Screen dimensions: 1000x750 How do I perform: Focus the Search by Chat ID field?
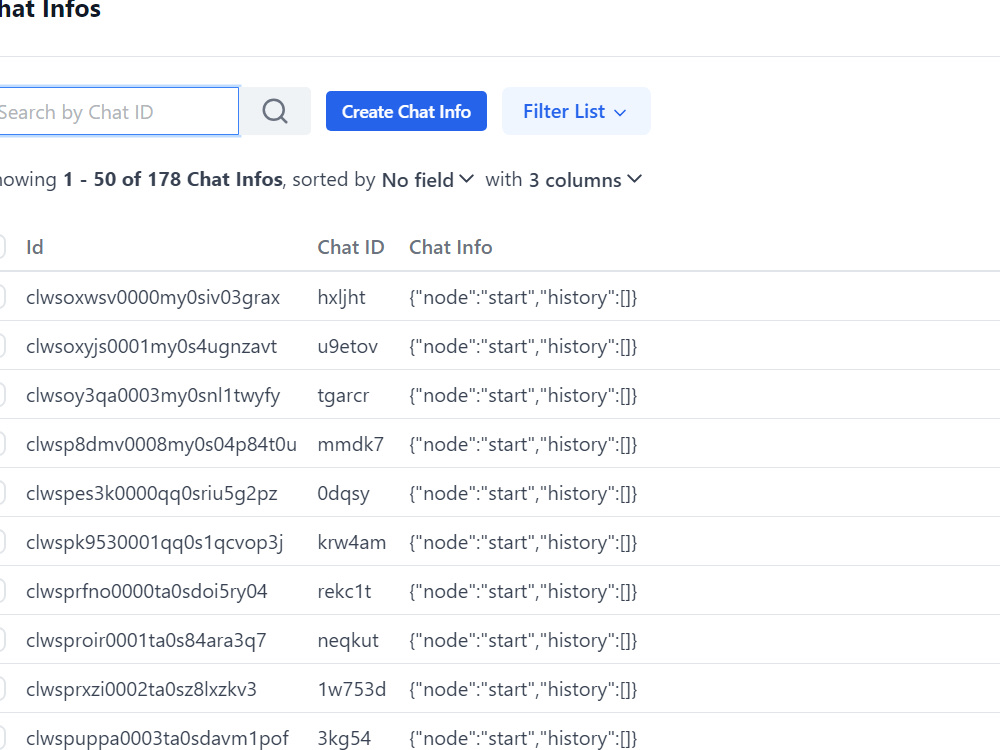(119, 112)
